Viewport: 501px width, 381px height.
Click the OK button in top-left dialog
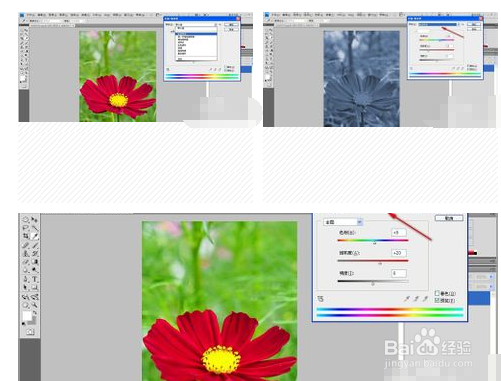pos(231,25)
